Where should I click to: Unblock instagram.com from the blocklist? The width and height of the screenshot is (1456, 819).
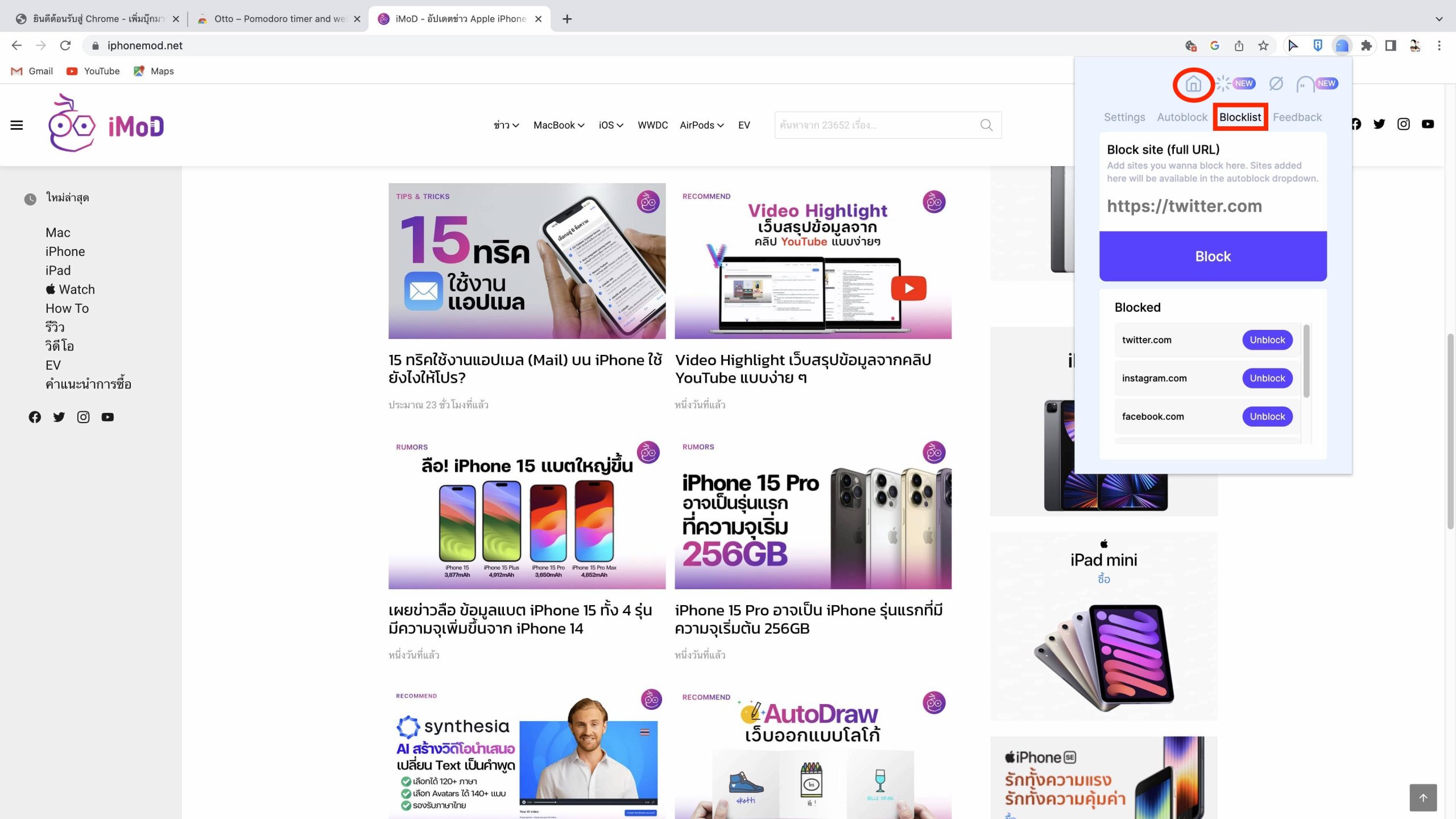1267,378
